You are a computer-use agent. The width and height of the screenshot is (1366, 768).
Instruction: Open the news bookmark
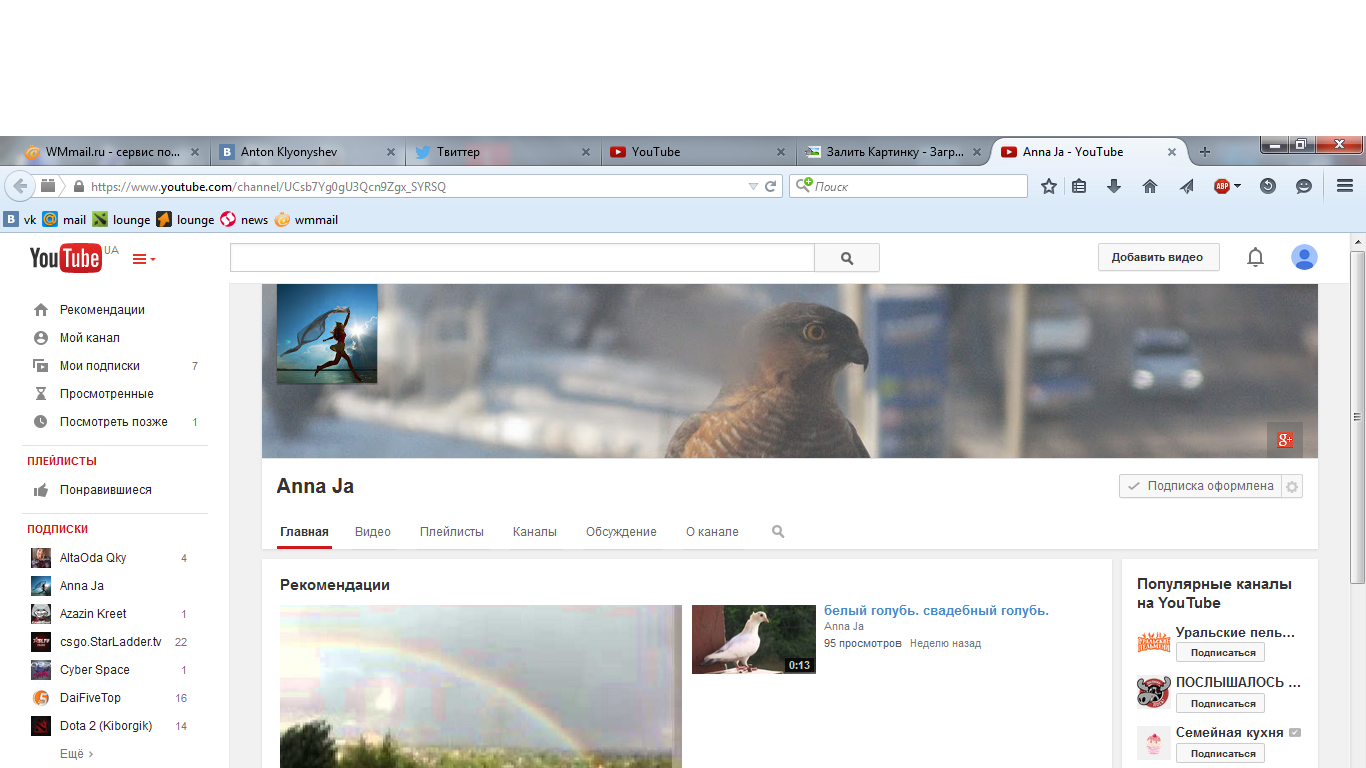tap(244, 220)
